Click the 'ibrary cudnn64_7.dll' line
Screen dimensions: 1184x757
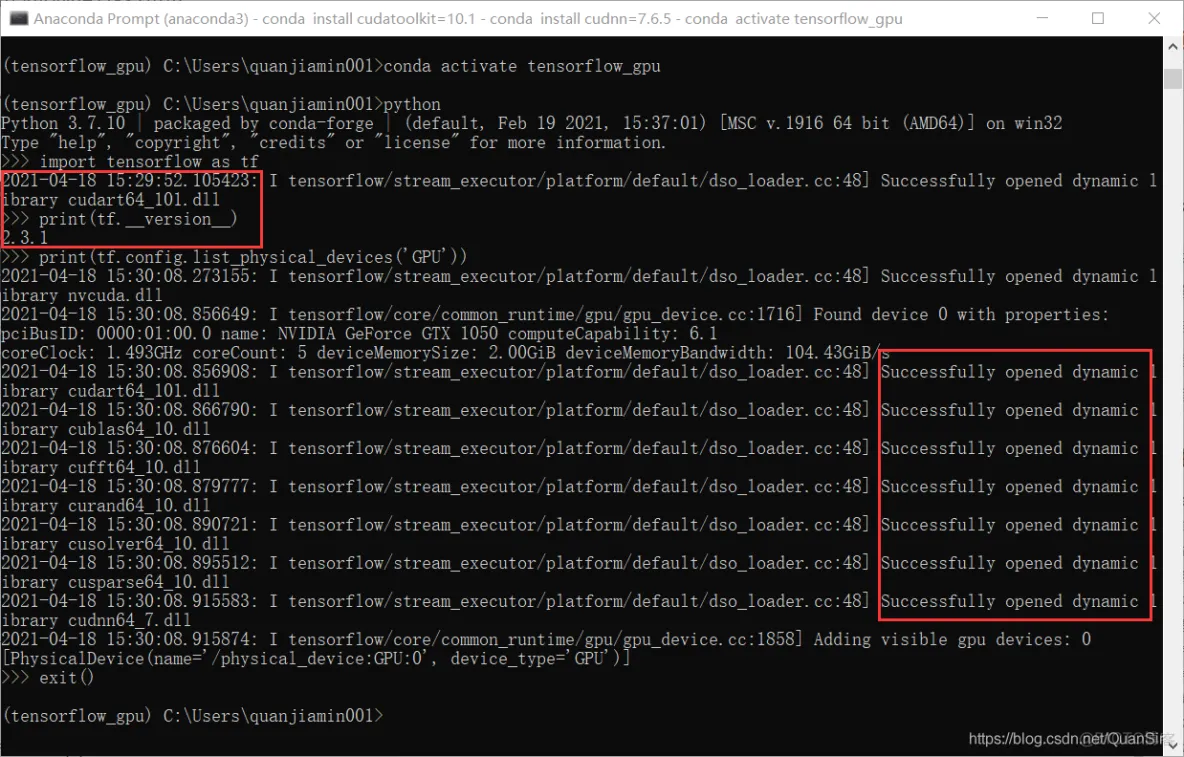point(96,620)
